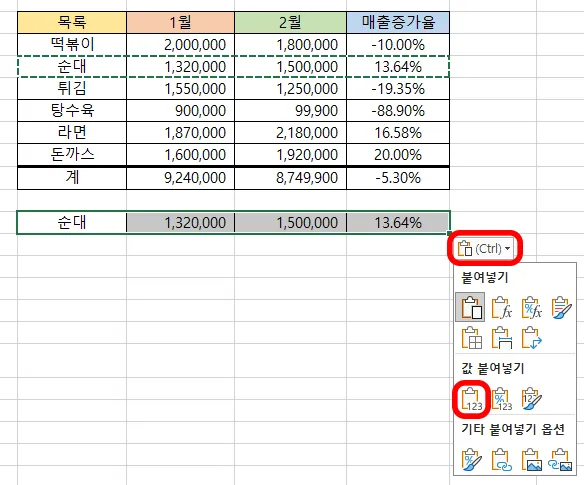Select the 목록 header cell

tap(72, 22)
